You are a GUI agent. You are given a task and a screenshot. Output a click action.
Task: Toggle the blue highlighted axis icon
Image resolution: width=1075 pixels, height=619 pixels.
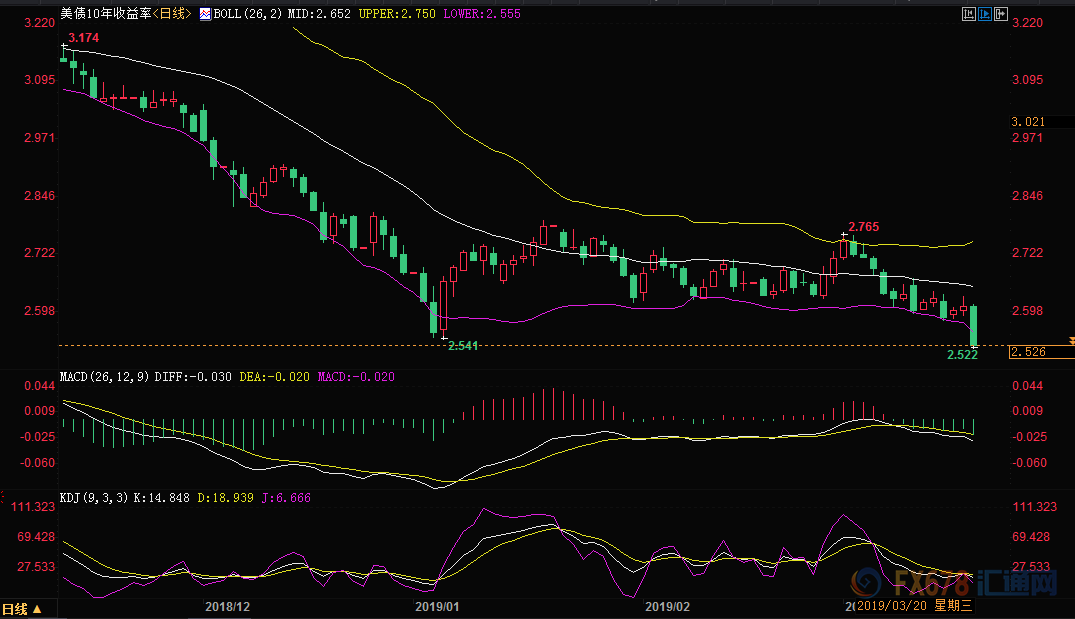coord(984,14)
